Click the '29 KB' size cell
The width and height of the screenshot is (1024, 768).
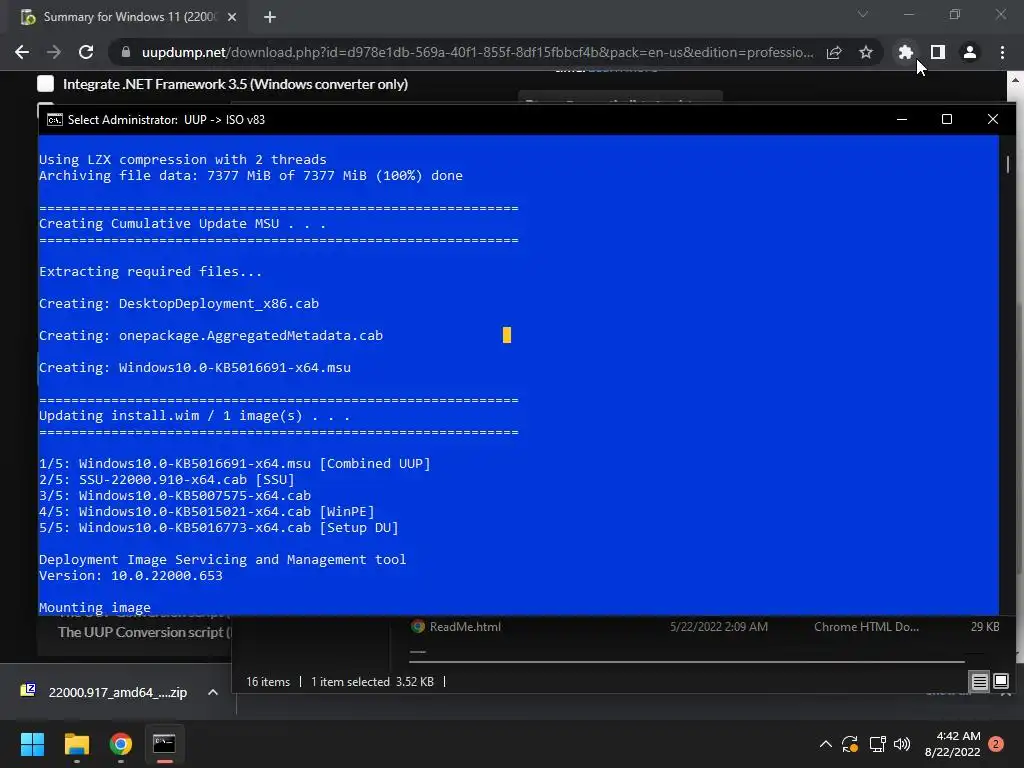coord(985,627)
